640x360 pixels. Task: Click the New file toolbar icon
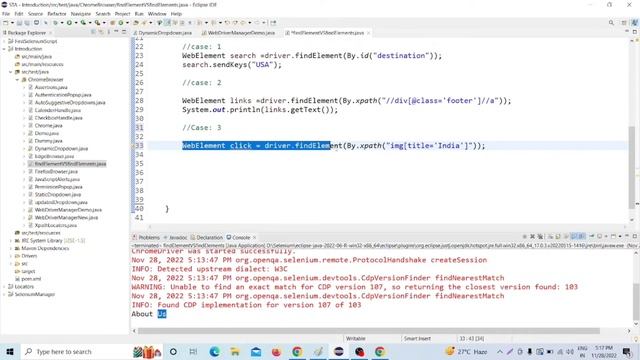tap(6, 23)
